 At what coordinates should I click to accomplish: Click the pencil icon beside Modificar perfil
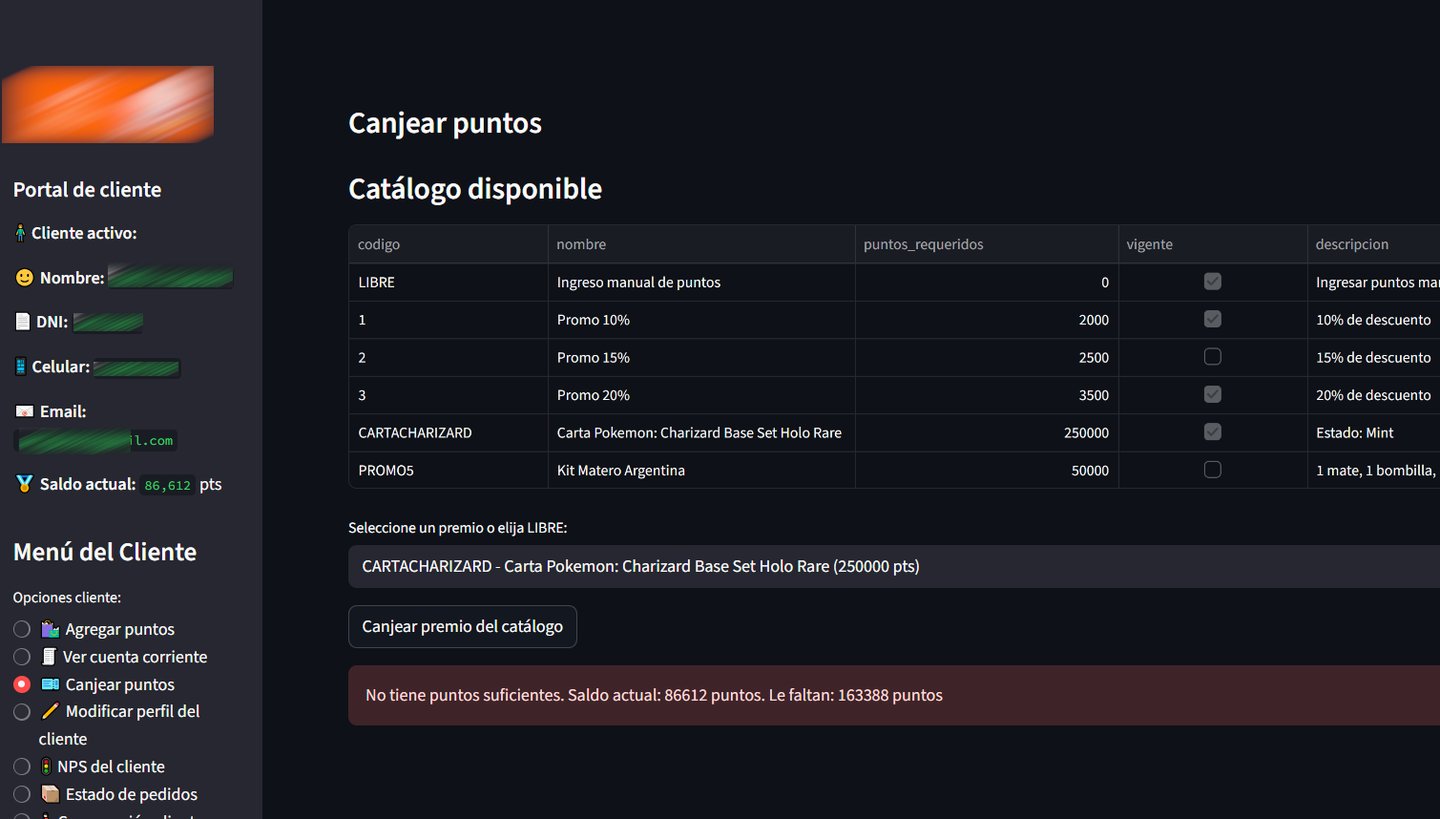(x=50, y=712)
